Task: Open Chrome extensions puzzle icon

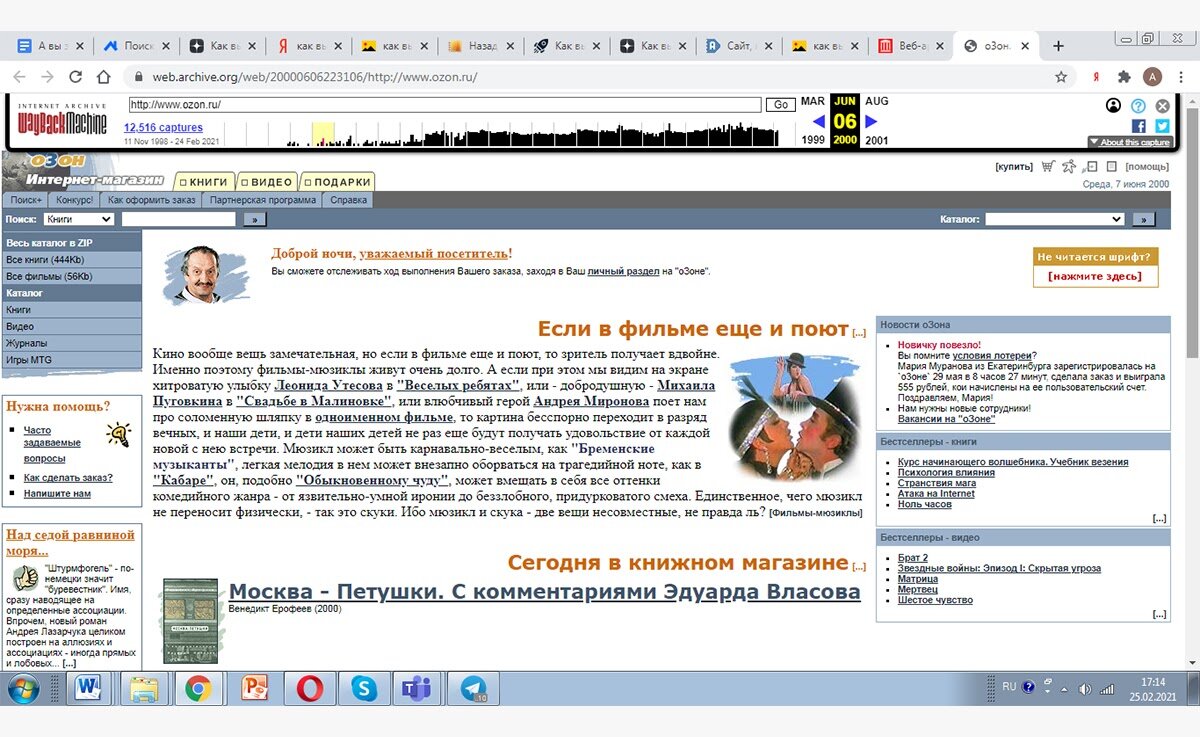Action: click(1124, 77)
